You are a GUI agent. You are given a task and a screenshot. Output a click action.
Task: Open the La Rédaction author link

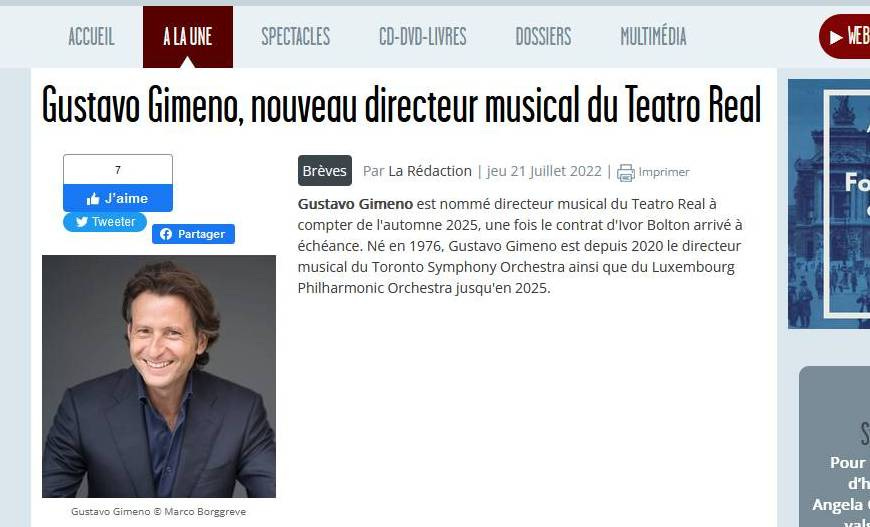pos(430,171)
